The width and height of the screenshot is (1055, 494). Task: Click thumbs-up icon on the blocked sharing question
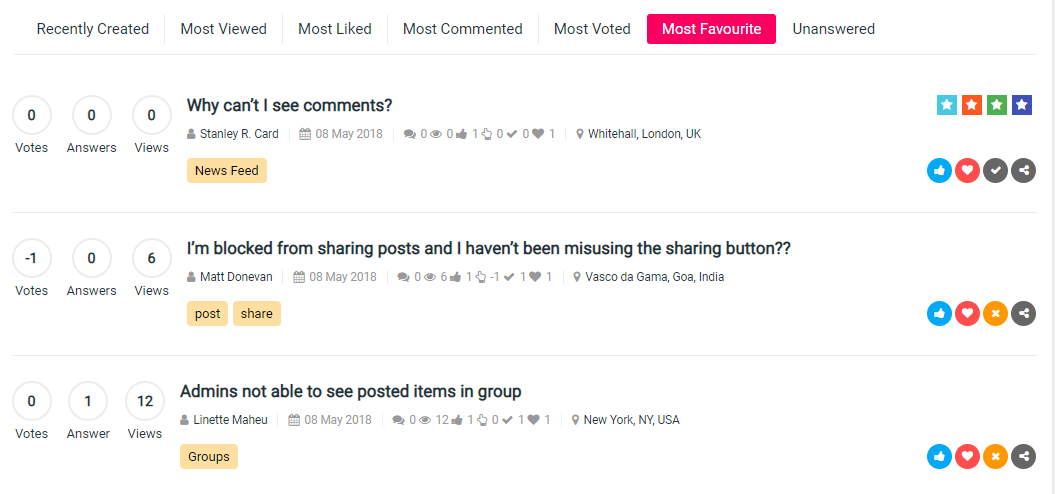click(x=939, y=314)
